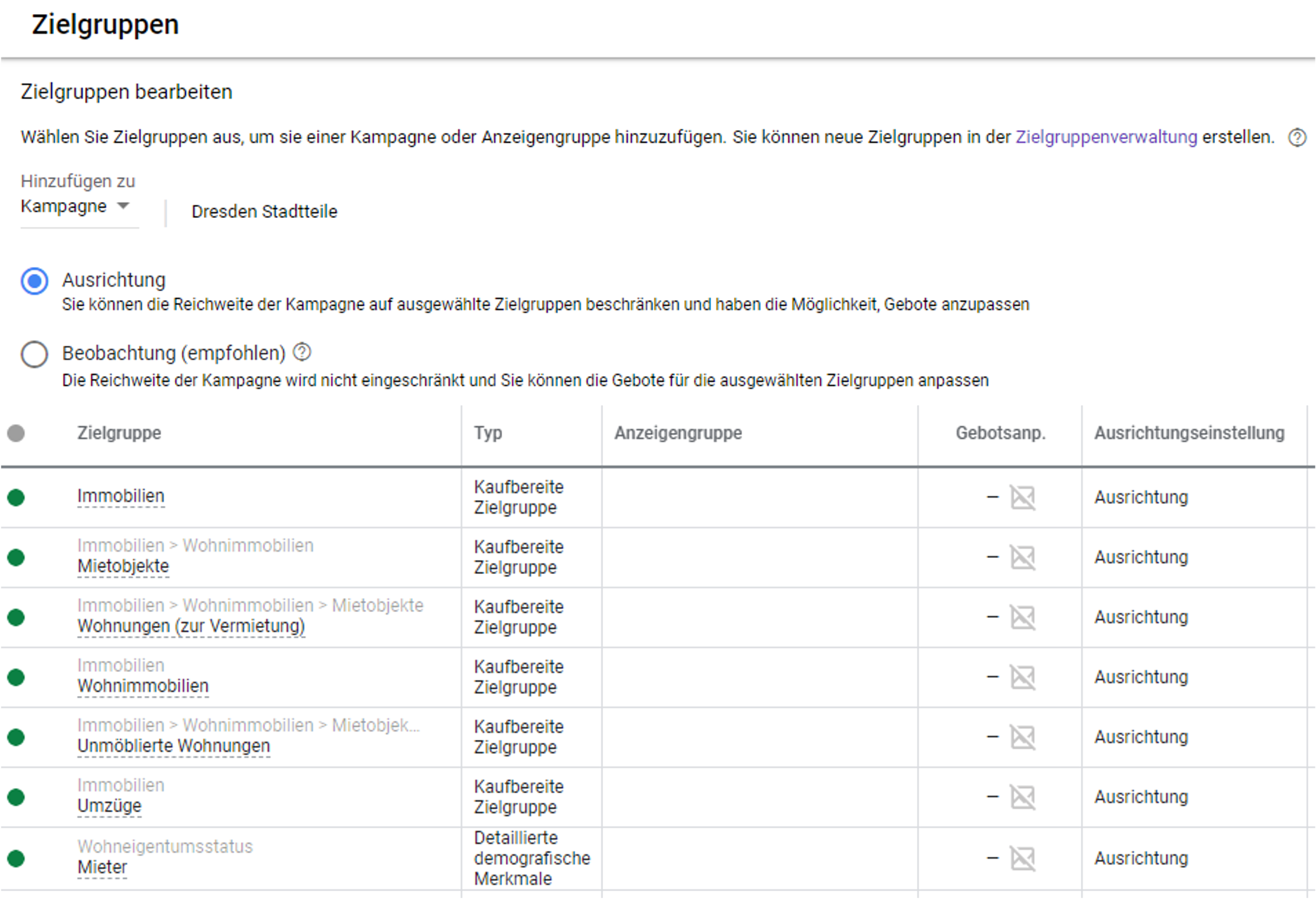This screenshot has height=900, width=1316.
Task: Open the Wohnimmobilien audience entry
Action: (x=143, y=686)
